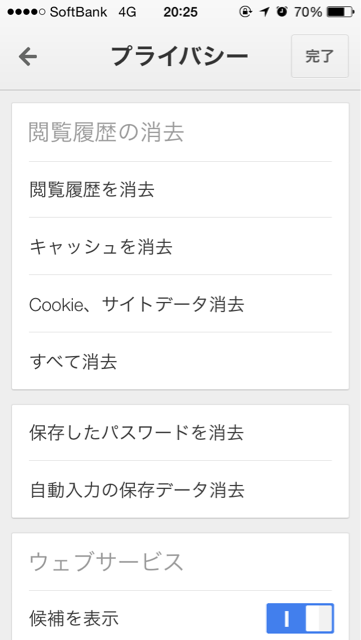Image resolution: width=361 pixels, height=640 pixels.
Task: Tap the SoftBank carrier label
Action: pyautogui.click(x=78, y=12)
